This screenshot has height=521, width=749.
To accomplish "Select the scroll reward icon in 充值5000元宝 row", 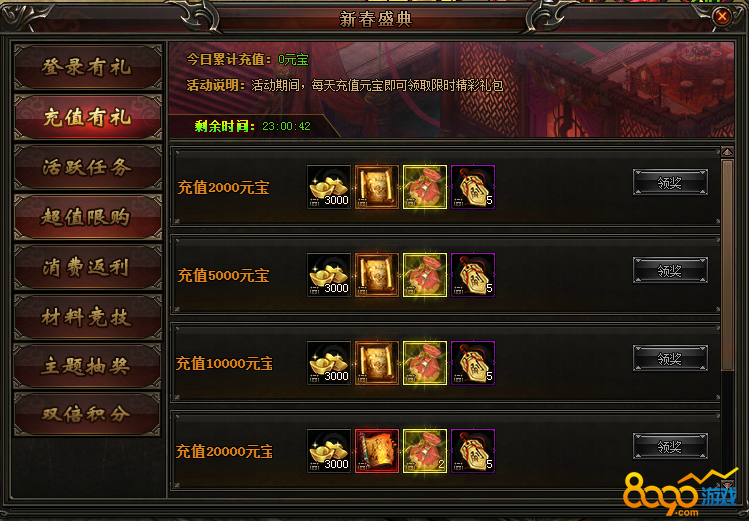I will tap(376, 275).
